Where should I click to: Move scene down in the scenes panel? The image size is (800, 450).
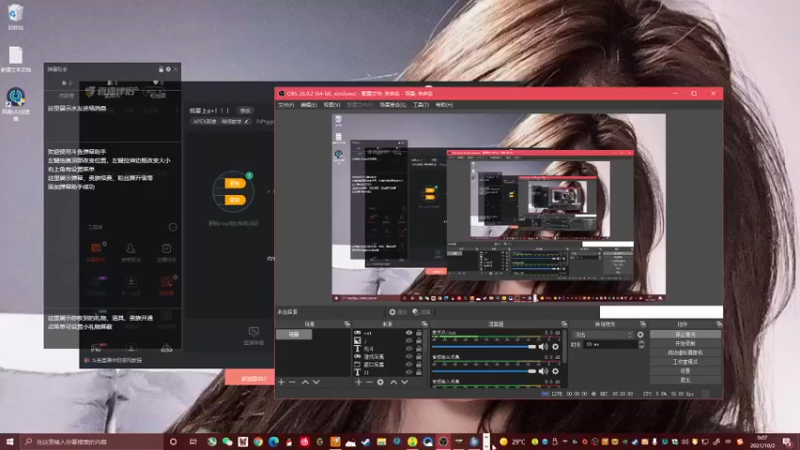click(x=316, y=382)
